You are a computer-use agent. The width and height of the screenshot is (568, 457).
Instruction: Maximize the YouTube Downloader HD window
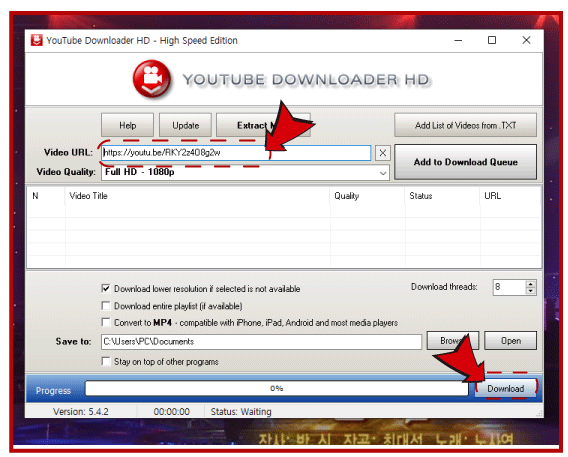492,40
